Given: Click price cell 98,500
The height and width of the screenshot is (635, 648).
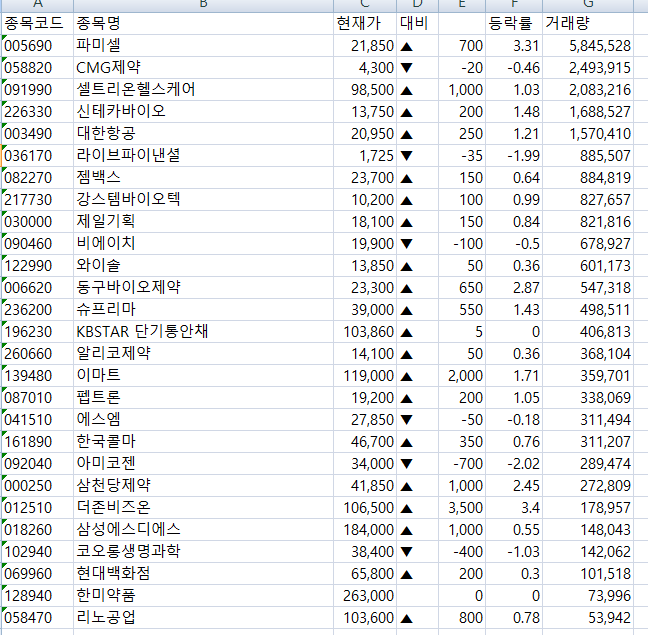Looking at the screenshot, I should [x=365, y=90].
